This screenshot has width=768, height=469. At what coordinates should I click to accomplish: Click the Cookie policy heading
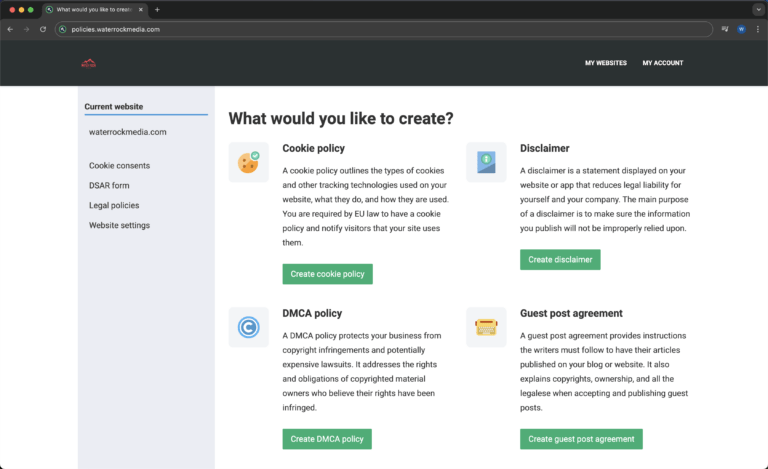(x=313, y=148)
